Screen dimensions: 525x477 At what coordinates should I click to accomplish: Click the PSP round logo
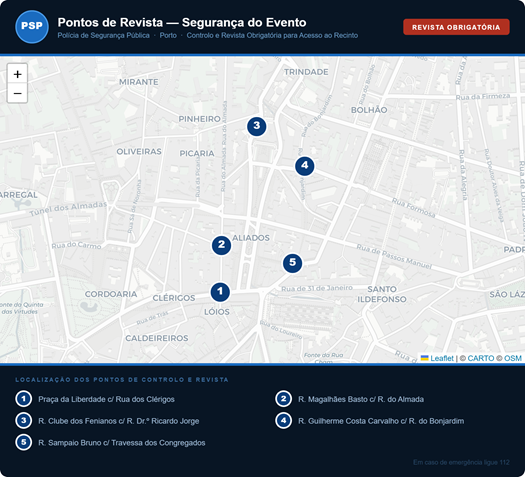[32, 27]
